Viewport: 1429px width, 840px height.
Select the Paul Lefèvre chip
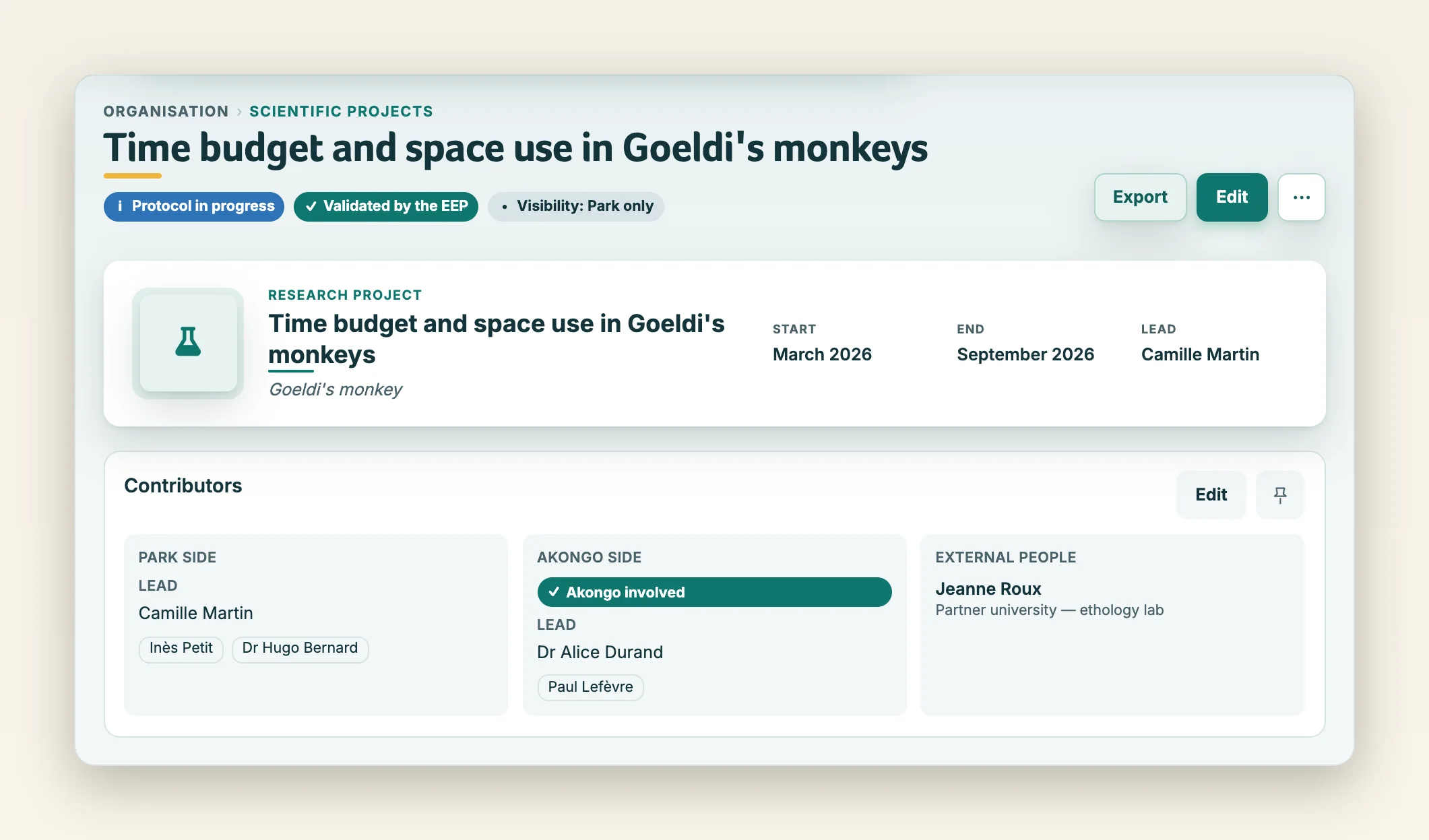(590, 688)
